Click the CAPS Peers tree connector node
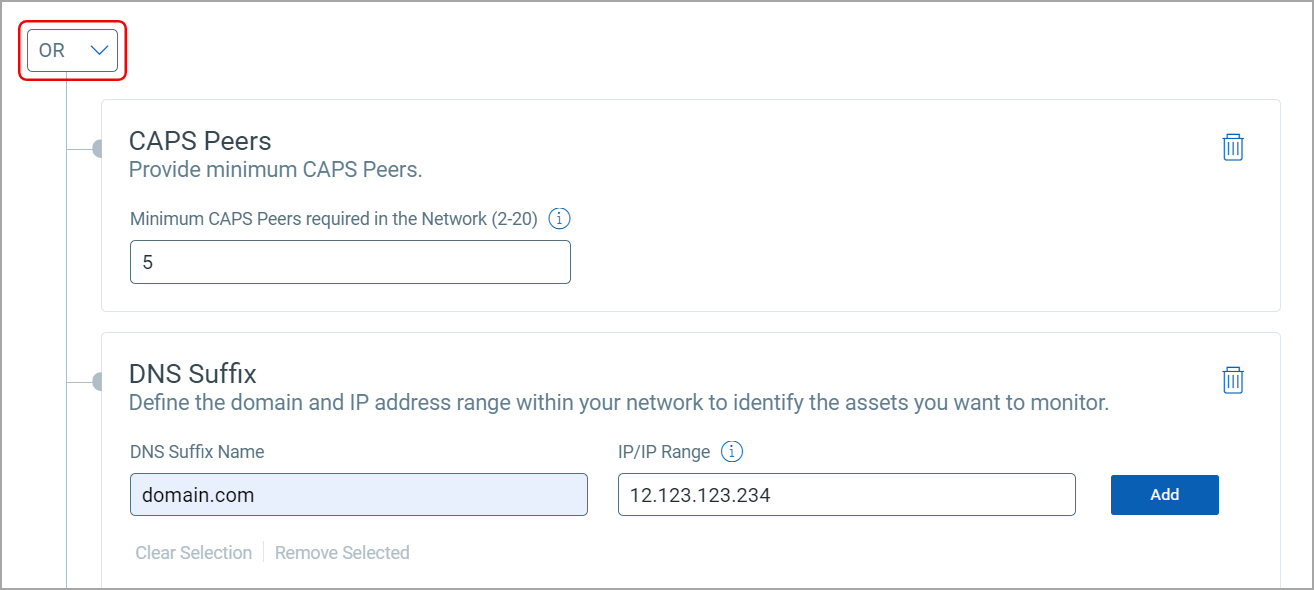 [97, 149]
